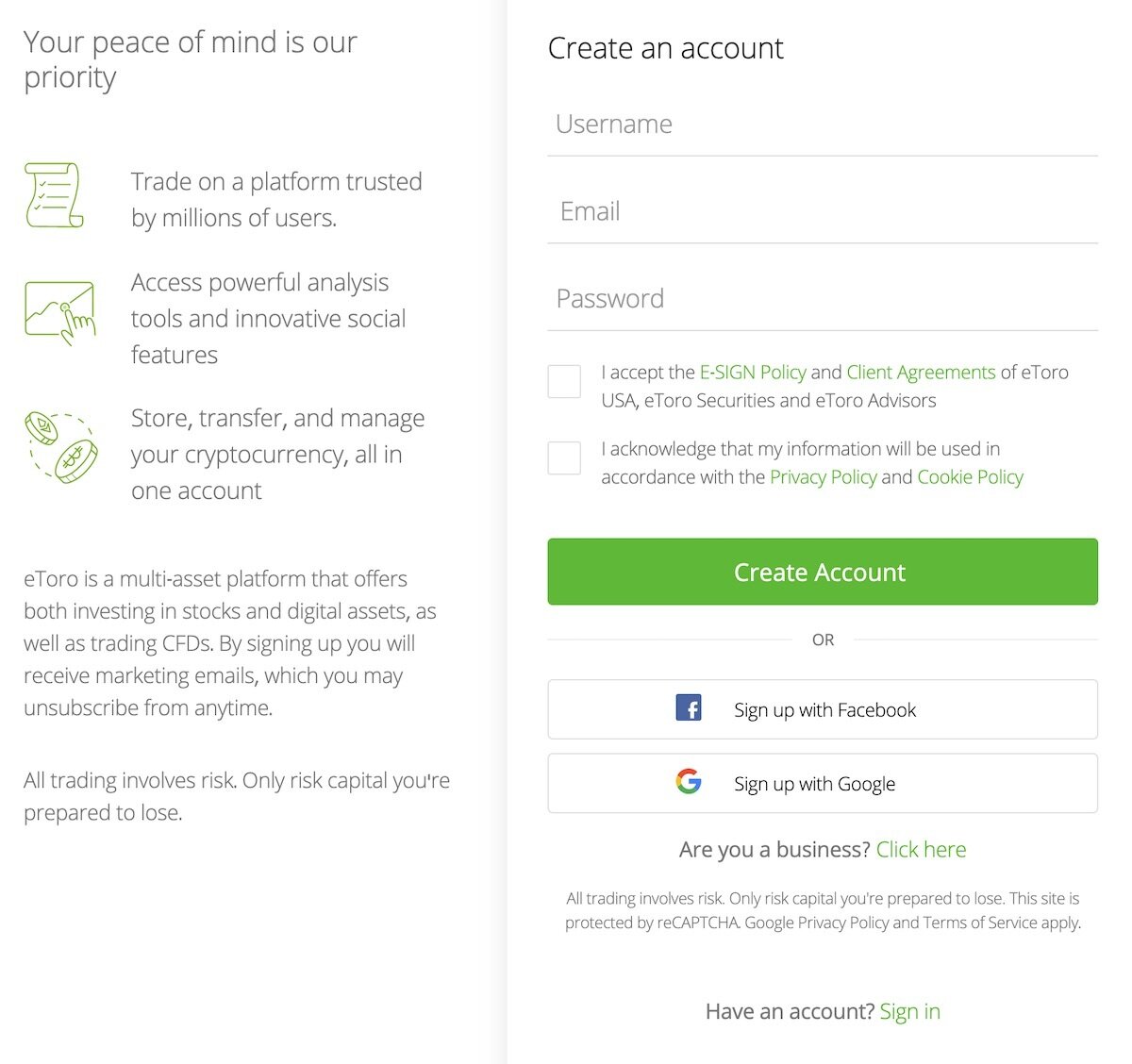Open the Cookie Policy link

click(x=970, y=477)
